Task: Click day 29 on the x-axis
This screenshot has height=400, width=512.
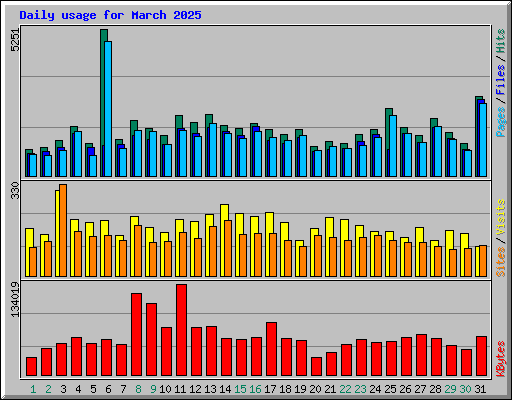Action: [x=450, y=389]
